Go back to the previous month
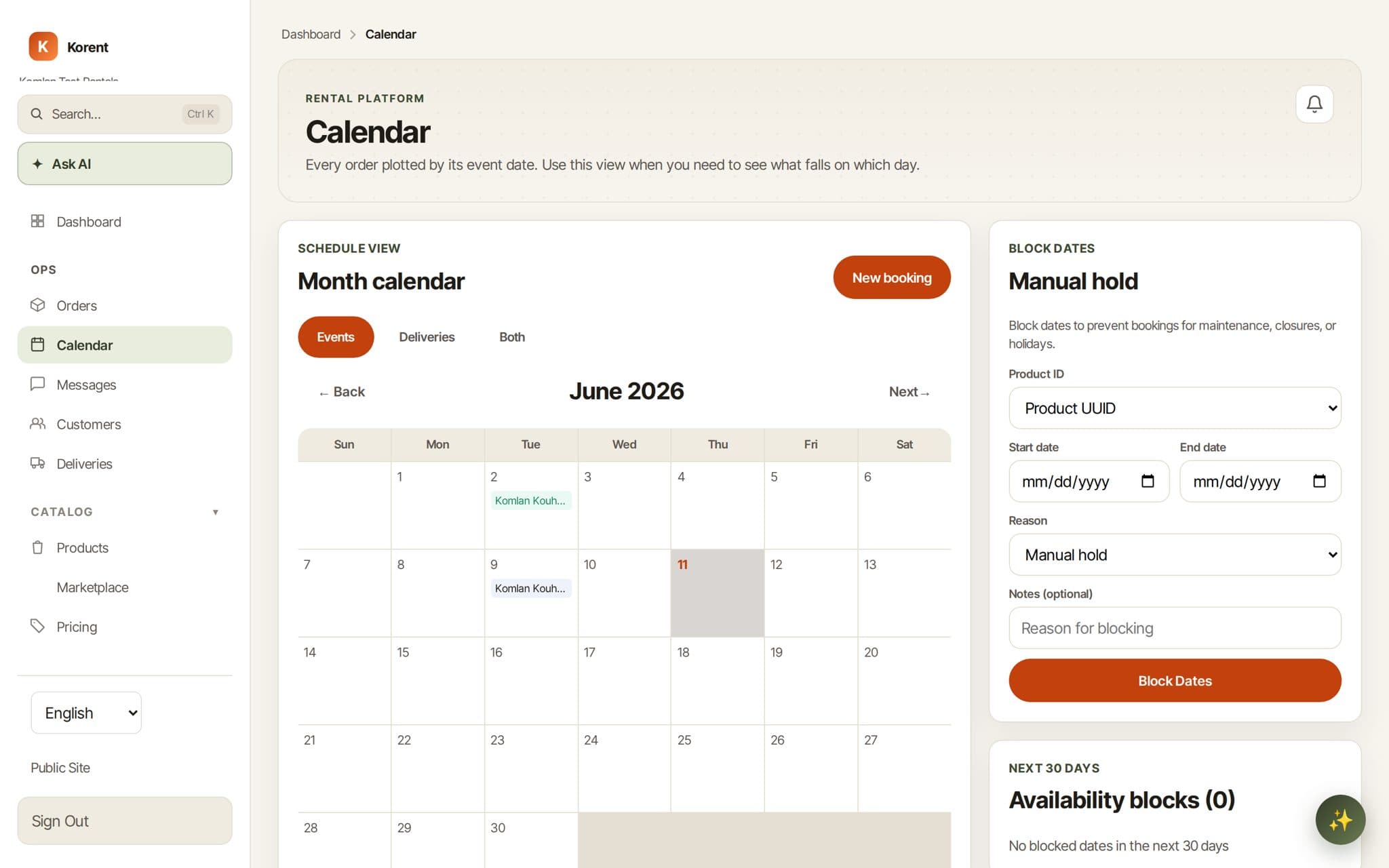 point(342,392)
